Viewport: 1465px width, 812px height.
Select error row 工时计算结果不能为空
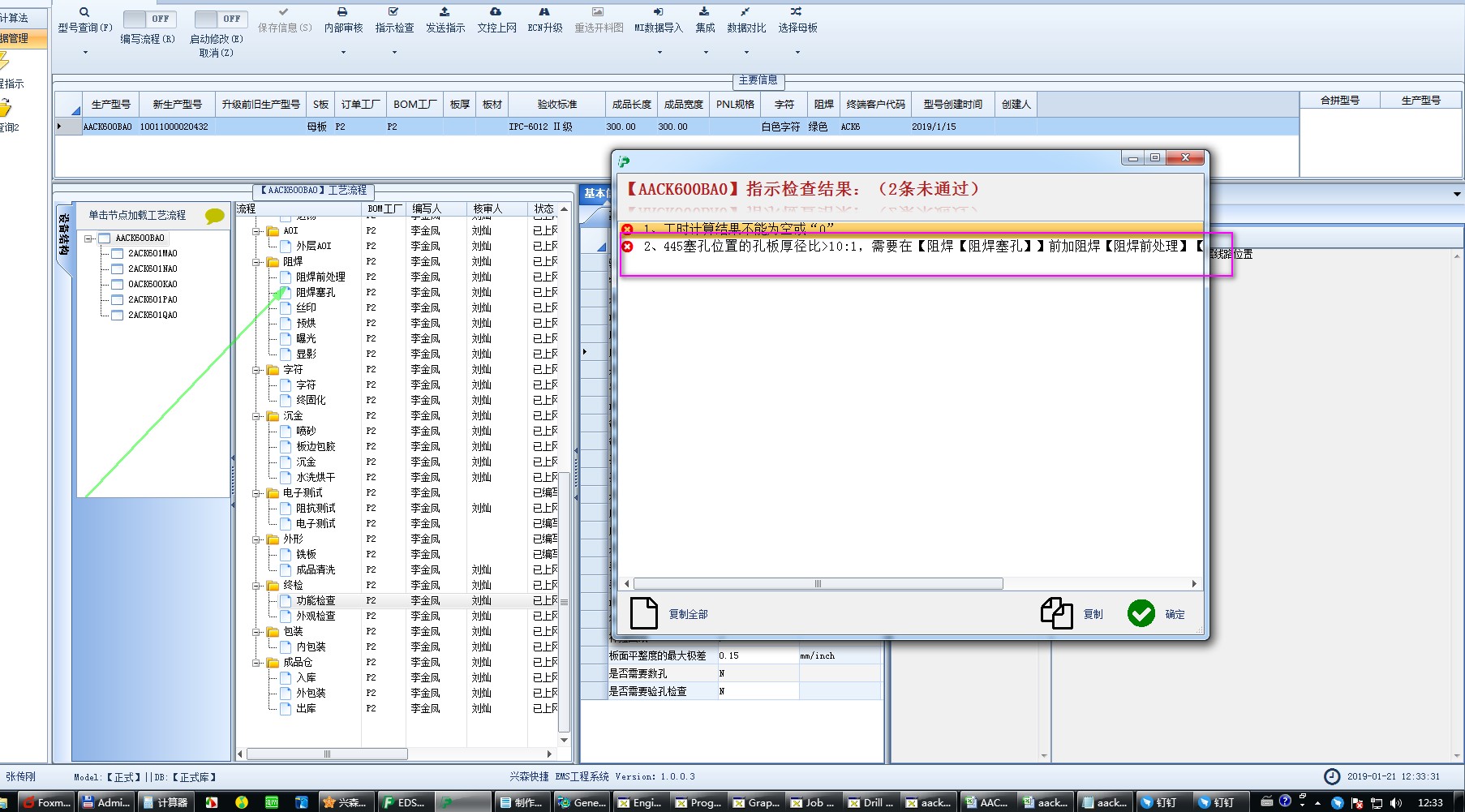(911, 229)
